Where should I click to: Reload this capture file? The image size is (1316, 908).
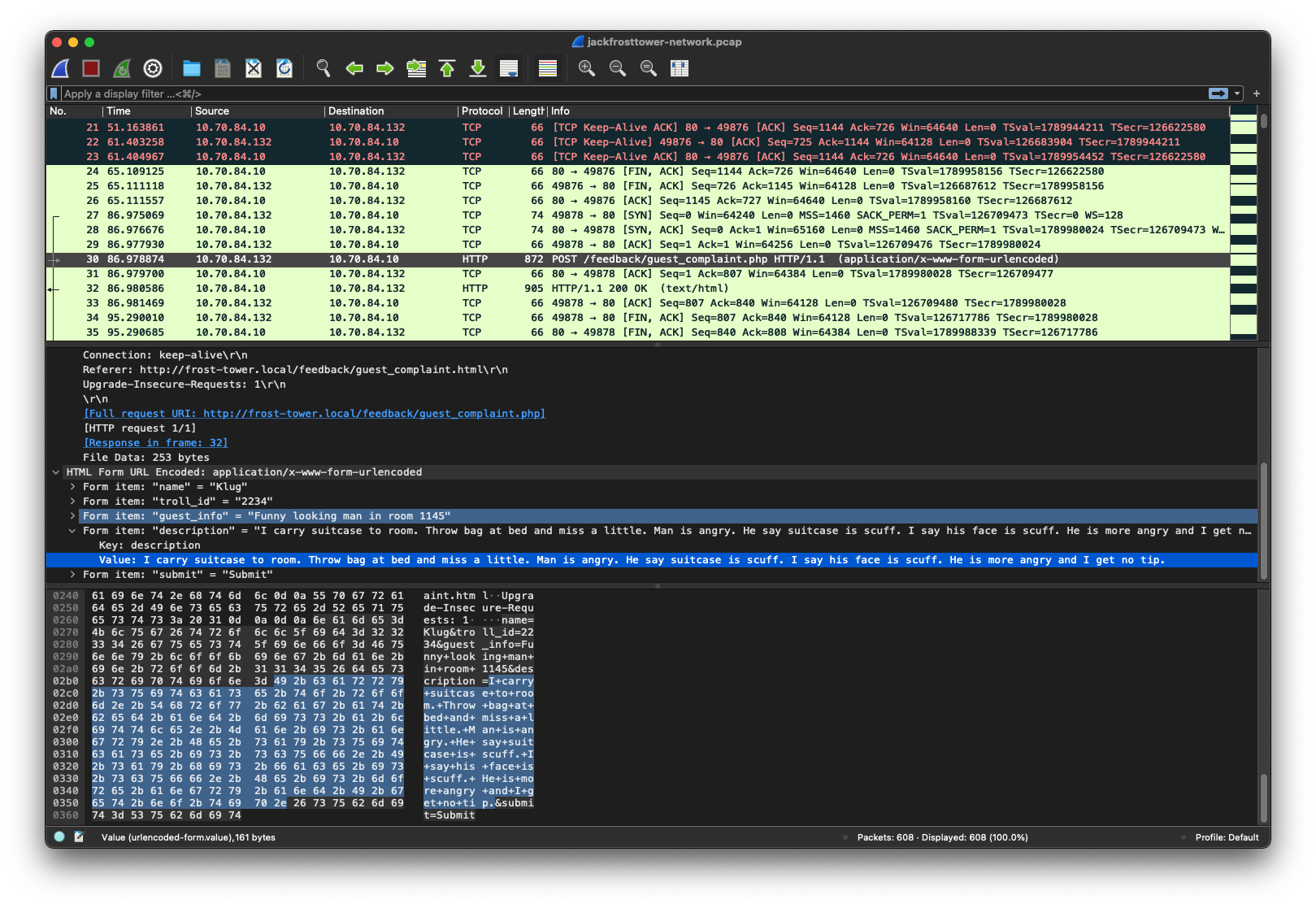[284, 68]
